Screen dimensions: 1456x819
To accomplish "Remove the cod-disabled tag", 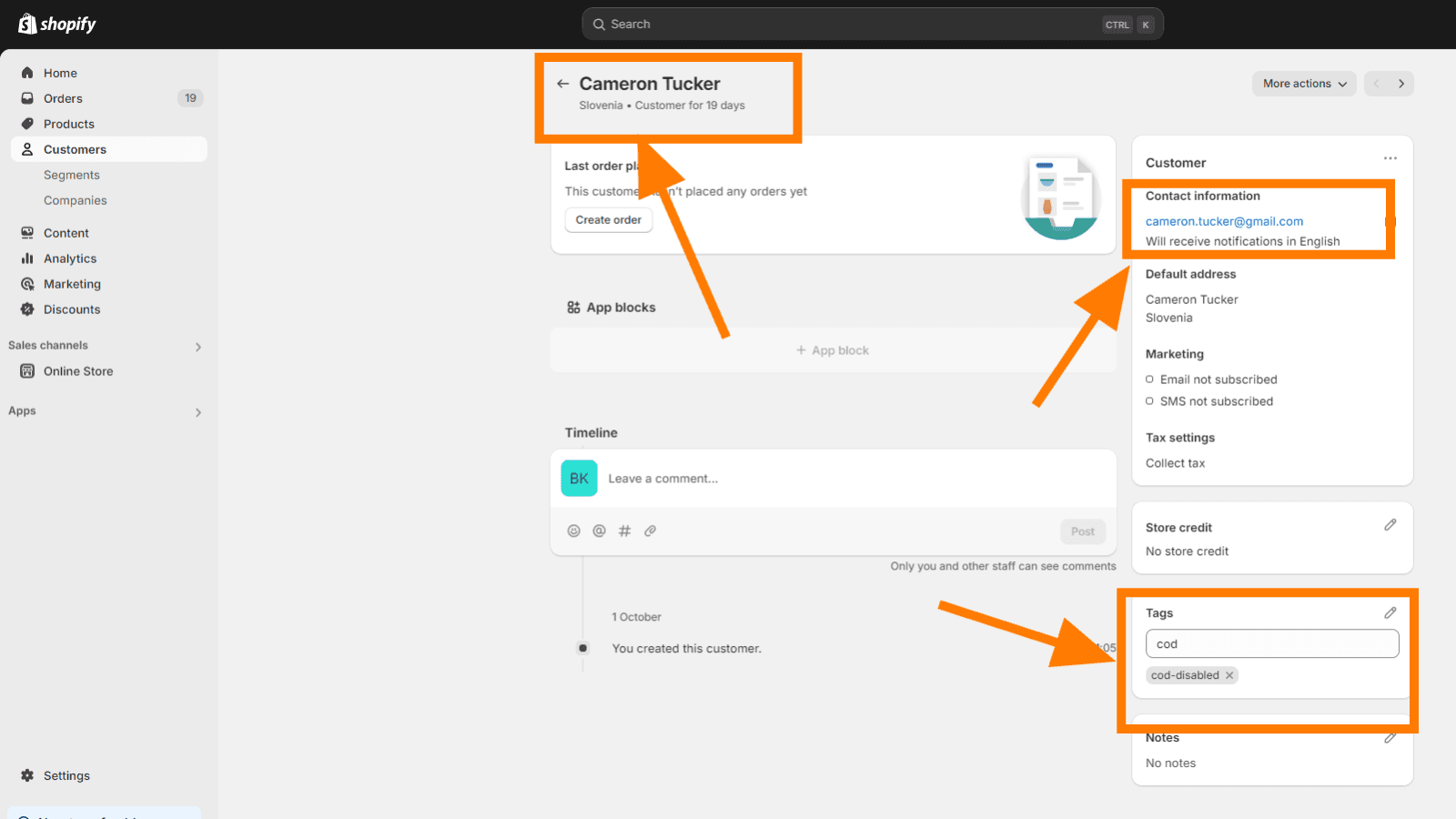I will [1229, 675].
